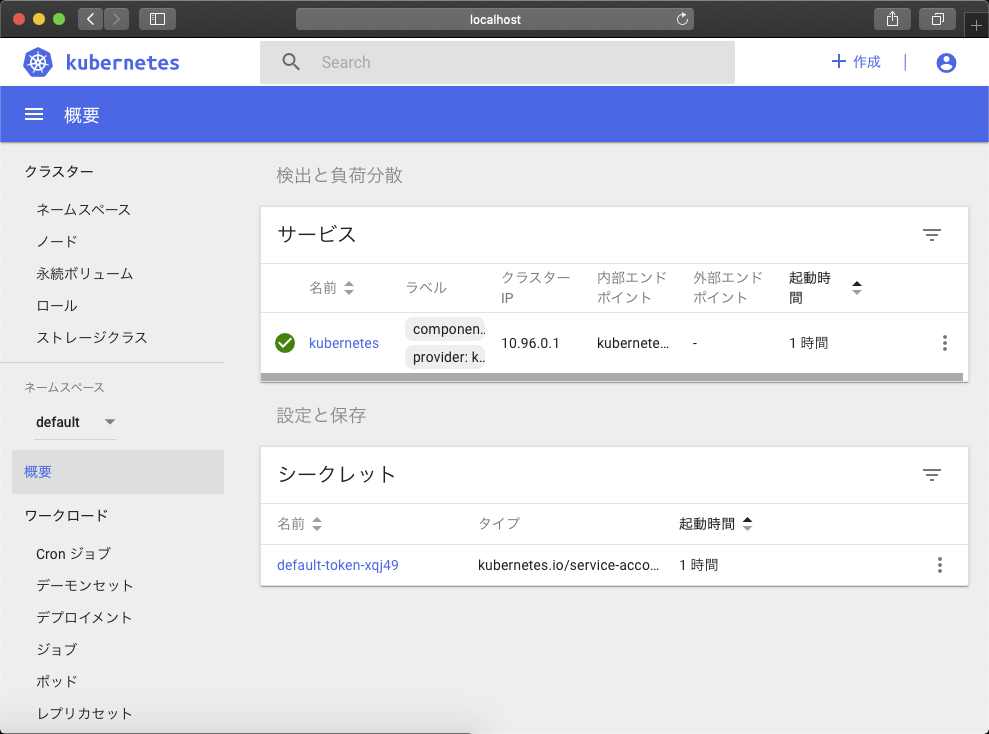The image size is (989, 734).
Task: Open Cron ジョブ in sidebar
Action: (73, 554)
